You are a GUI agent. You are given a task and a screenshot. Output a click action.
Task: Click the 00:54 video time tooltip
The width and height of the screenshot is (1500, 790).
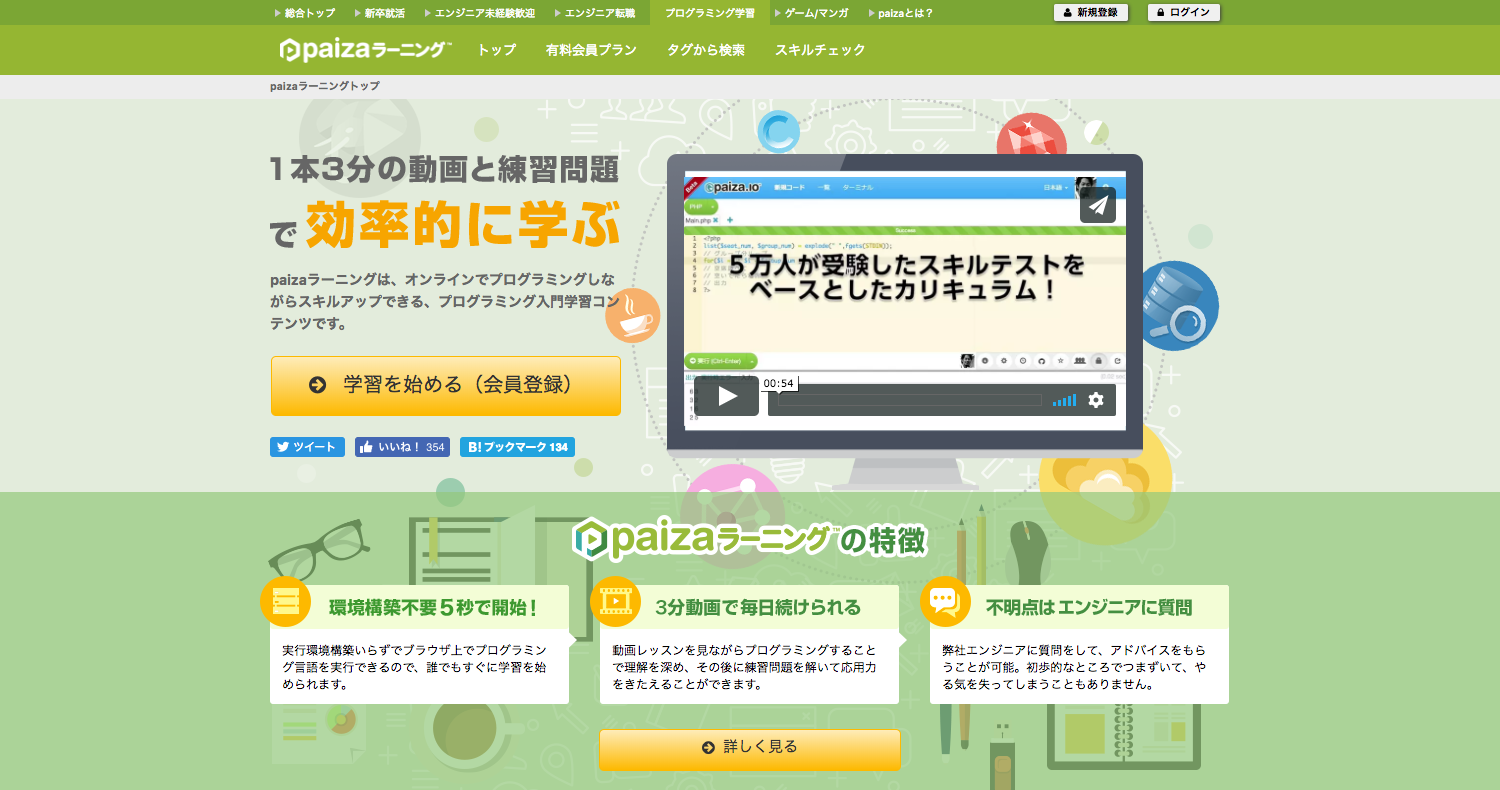click(778, 383)
